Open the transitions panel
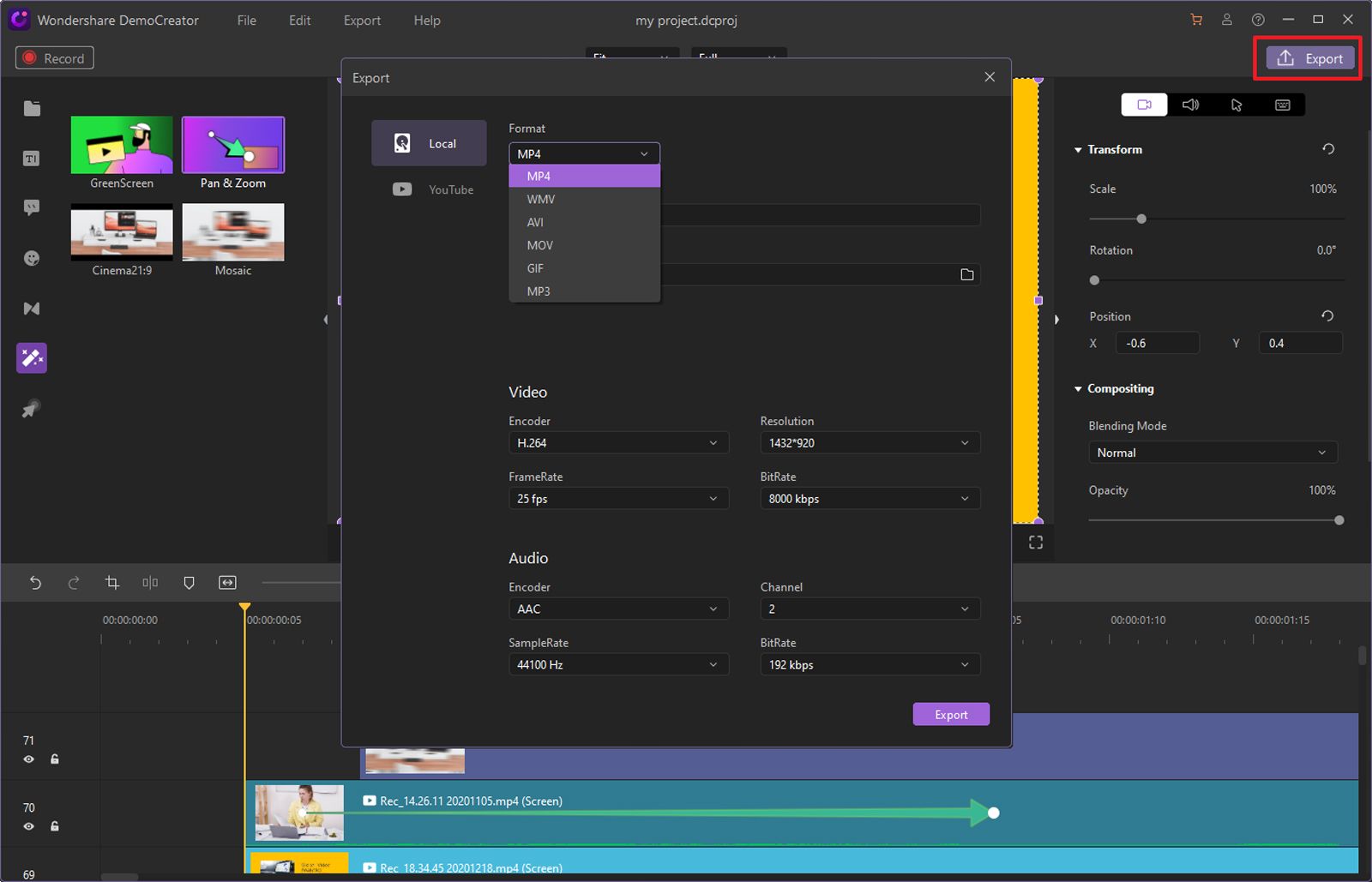The width and height of the screenshot is (1372, 882). coord(31,308)
